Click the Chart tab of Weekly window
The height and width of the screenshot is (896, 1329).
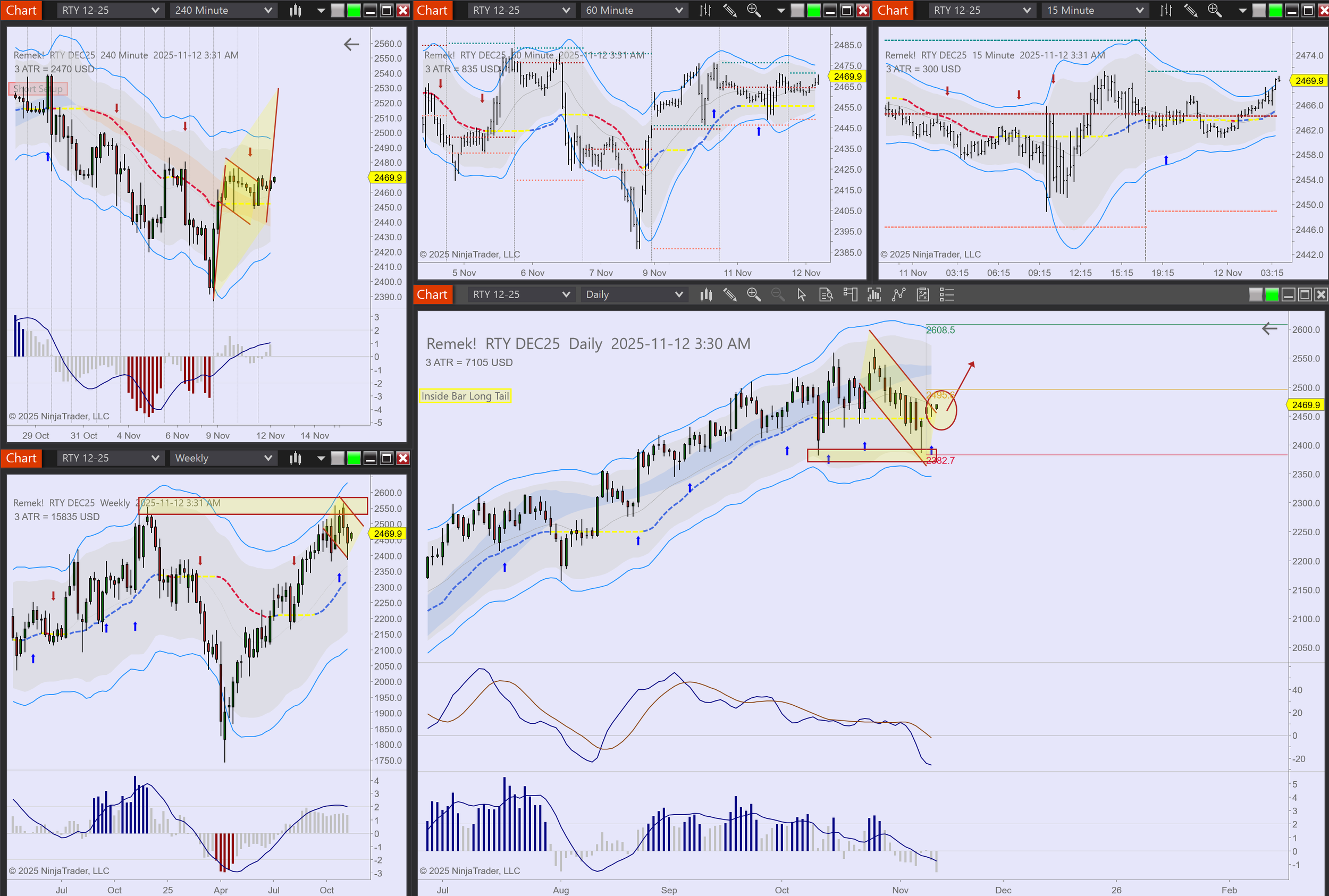(x=21, y=458)
